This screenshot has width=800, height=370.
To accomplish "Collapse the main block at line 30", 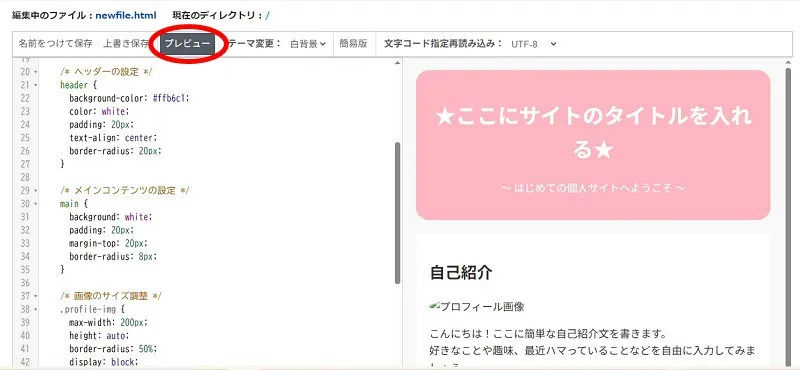I will pyautogui.click(x=35, y=204).
